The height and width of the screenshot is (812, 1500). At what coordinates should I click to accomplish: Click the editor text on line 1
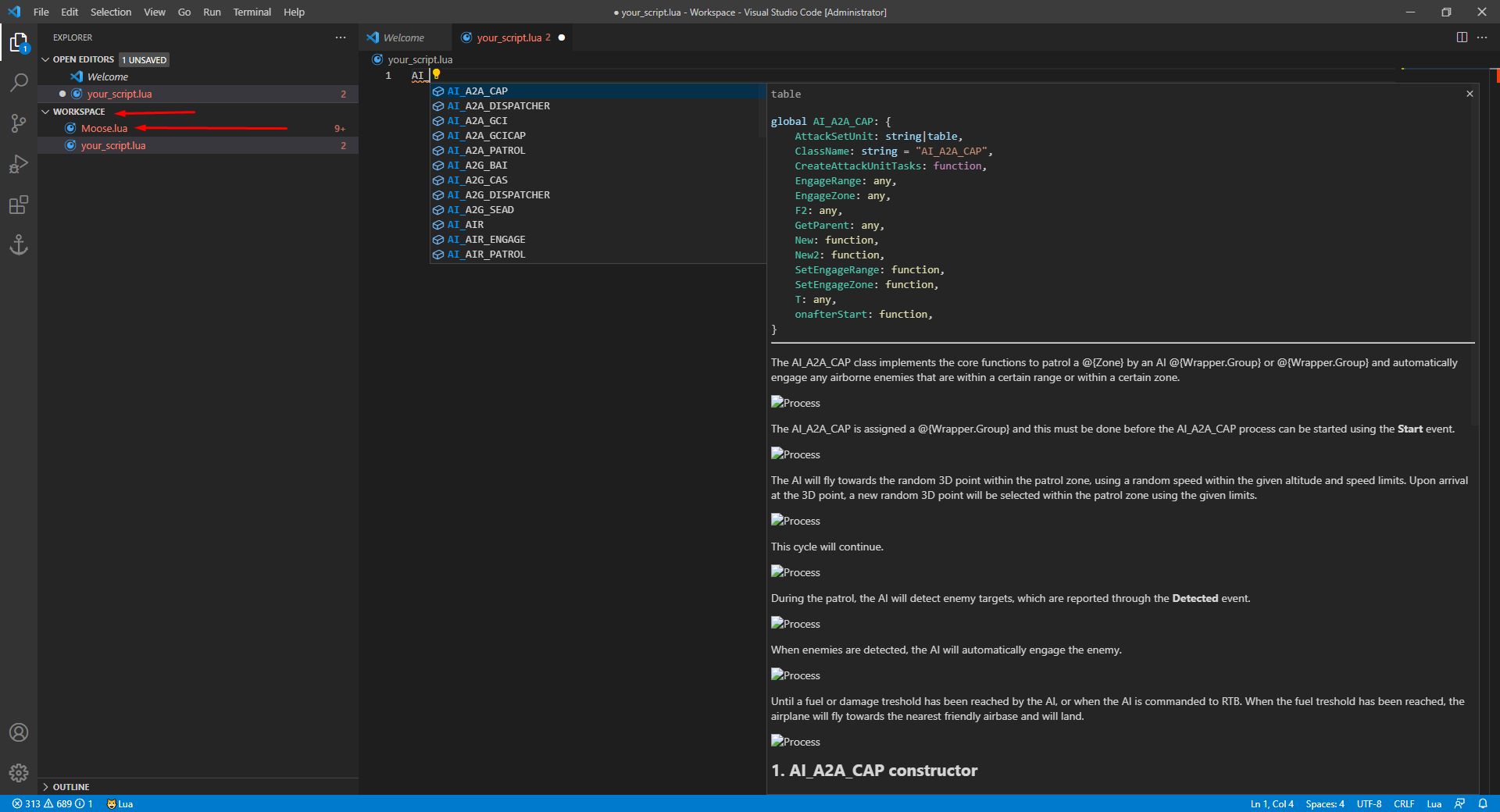click(418, 76)
